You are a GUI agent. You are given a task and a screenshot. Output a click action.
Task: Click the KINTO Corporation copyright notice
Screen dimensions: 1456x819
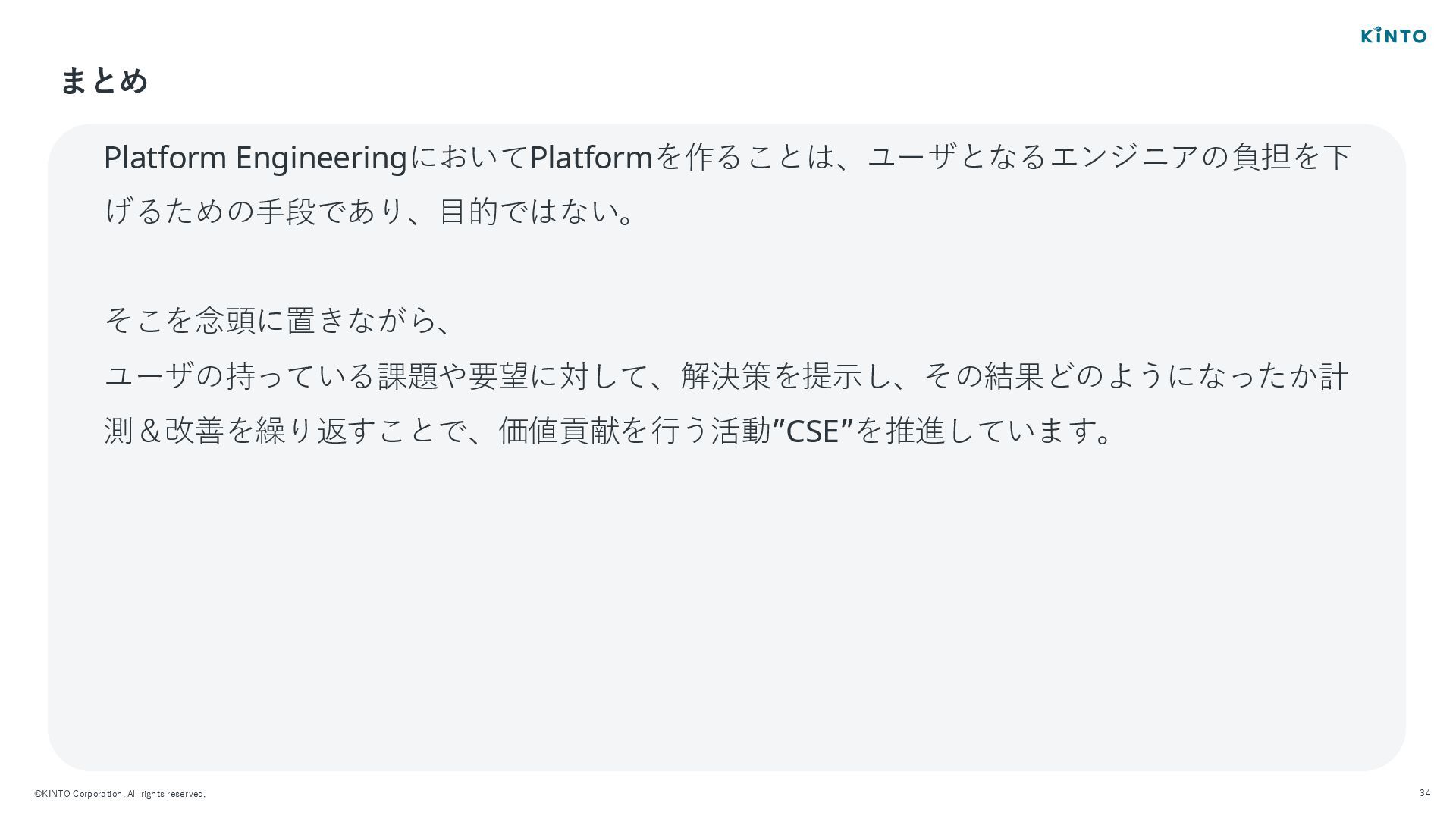tap(120, 794)
